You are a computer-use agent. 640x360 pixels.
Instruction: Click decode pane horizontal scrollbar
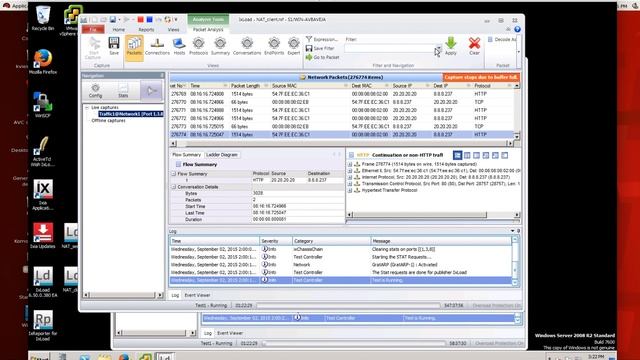[433, 214]
